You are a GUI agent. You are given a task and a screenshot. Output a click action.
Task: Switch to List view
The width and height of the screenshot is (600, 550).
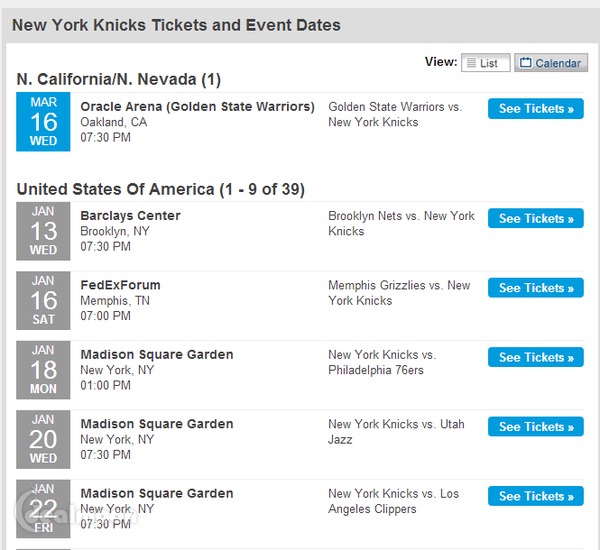pos(485,63)
